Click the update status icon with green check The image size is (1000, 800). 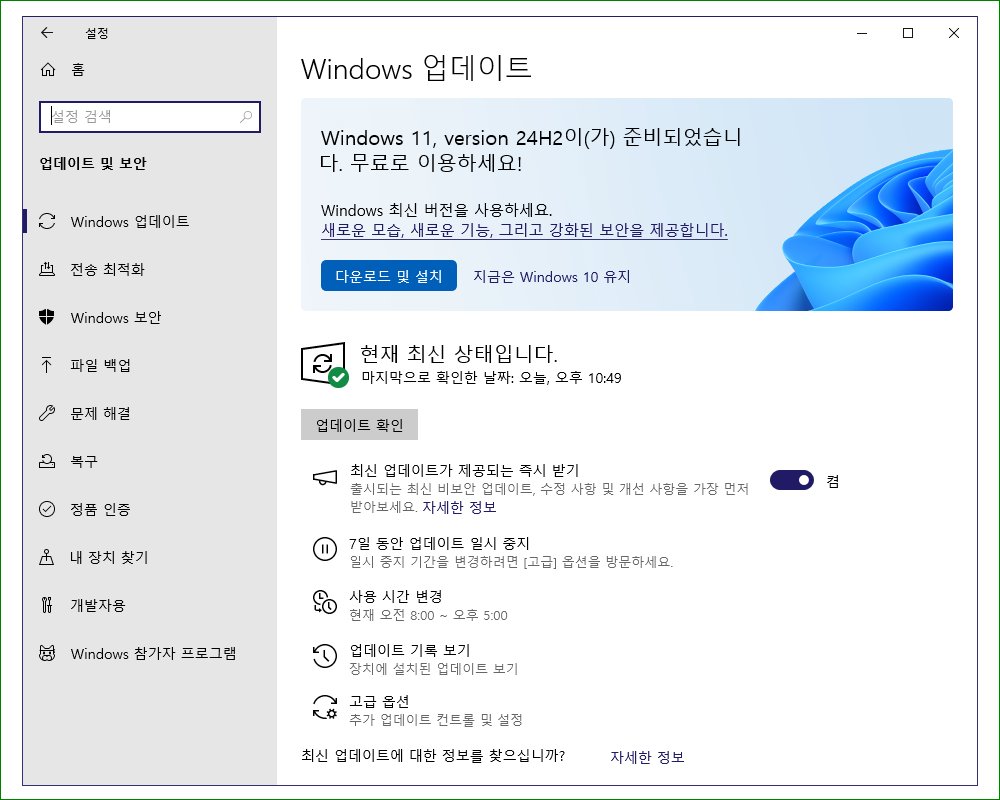[325, 365]
